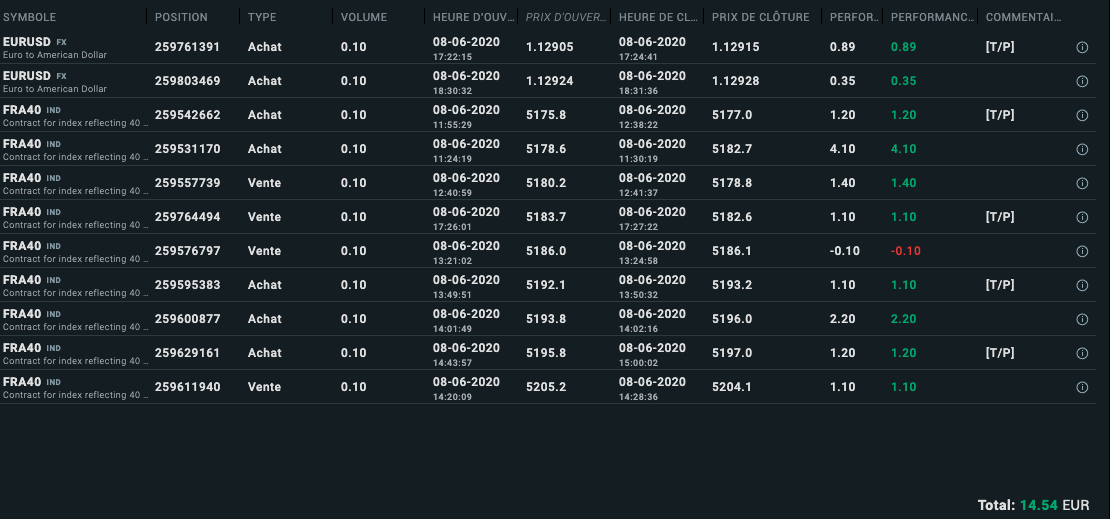Open info icon for losing position 259576797

click(1082, 252)
